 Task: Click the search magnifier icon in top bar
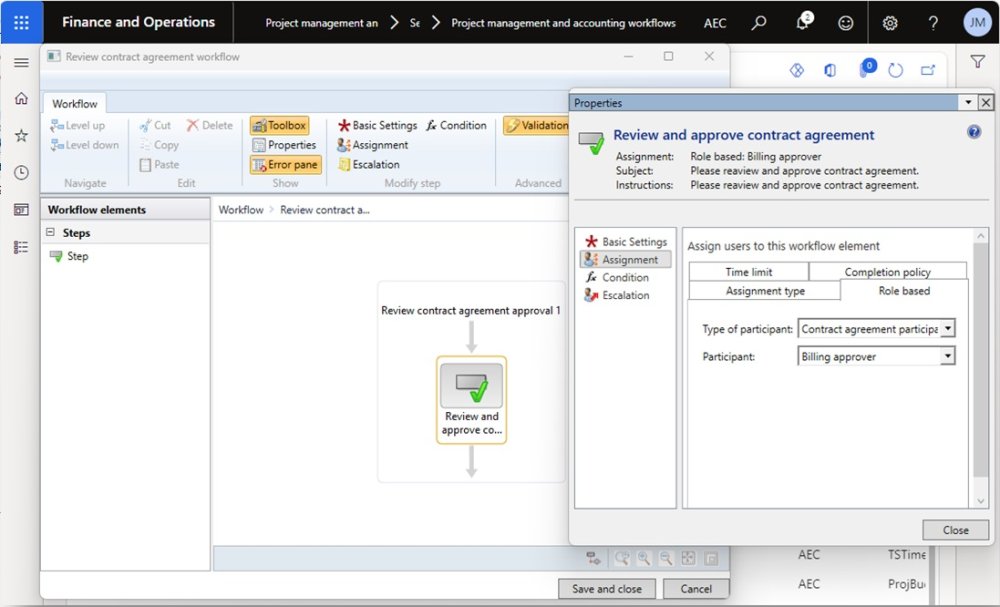[759, 23]
